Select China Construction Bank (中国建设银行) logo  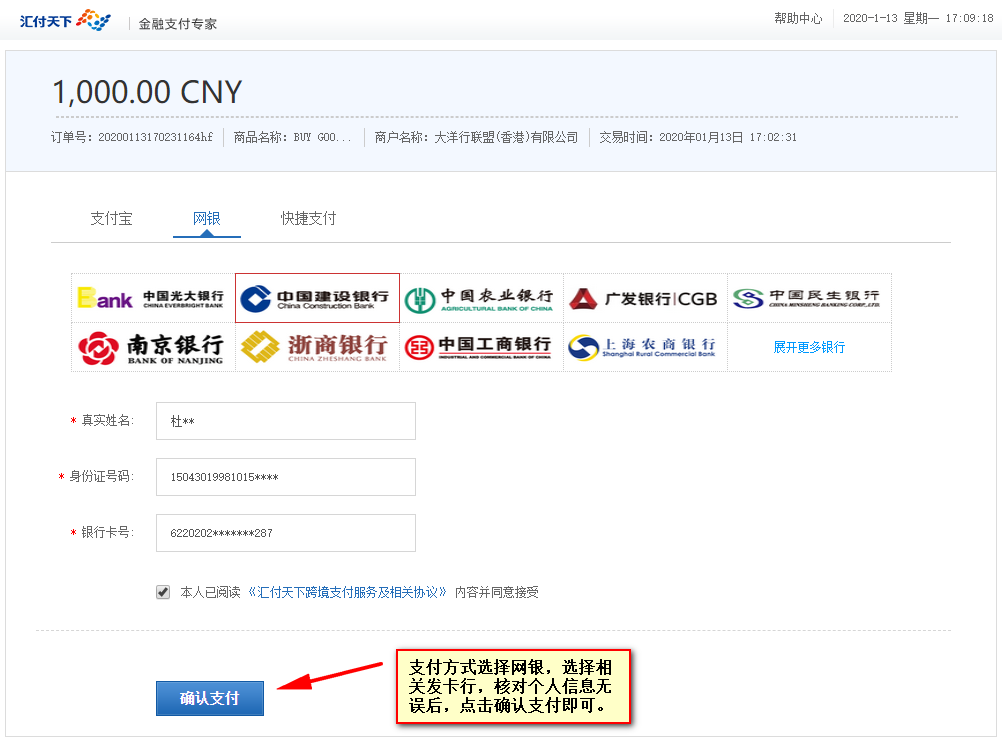point(317,298)
